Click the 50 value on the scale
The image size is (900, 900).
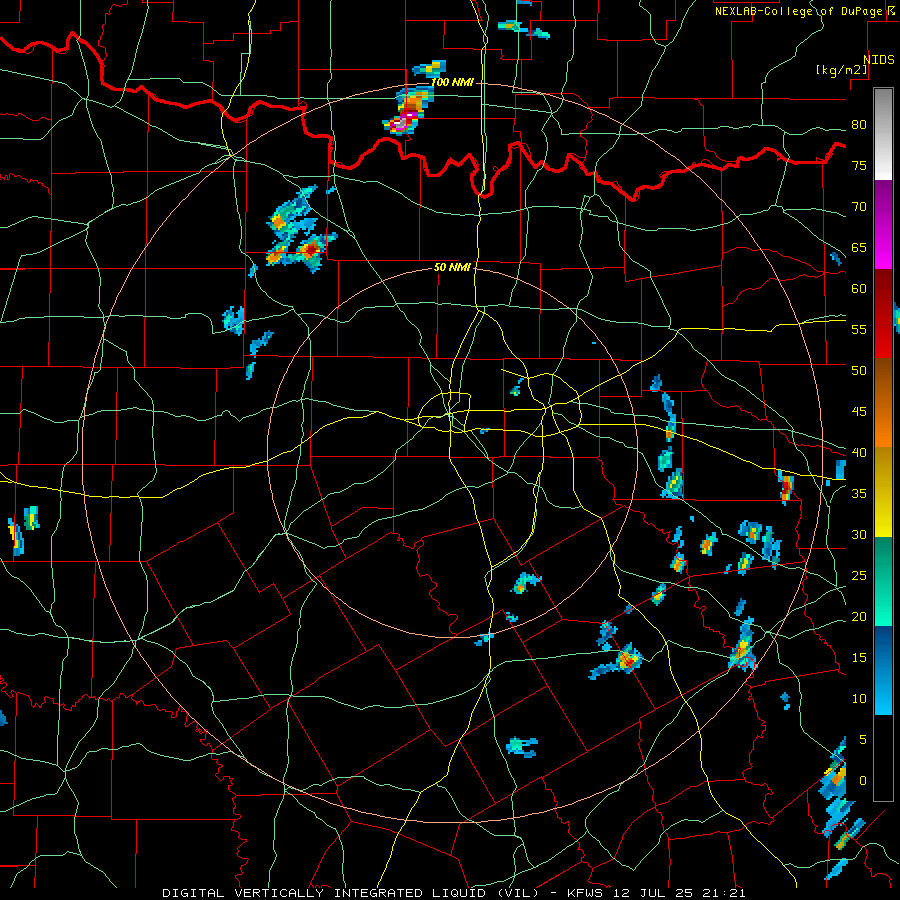[859, 370]
